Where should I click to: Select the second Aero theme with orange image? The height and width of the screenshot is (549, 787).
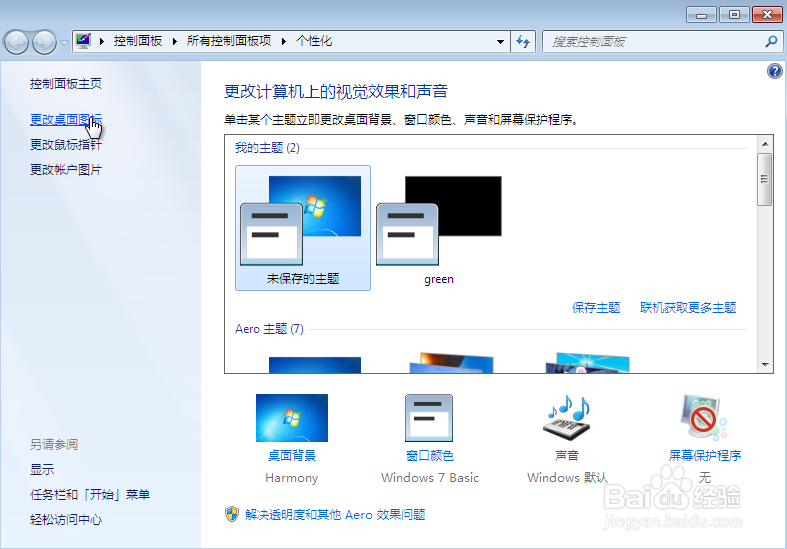point(451,363)
